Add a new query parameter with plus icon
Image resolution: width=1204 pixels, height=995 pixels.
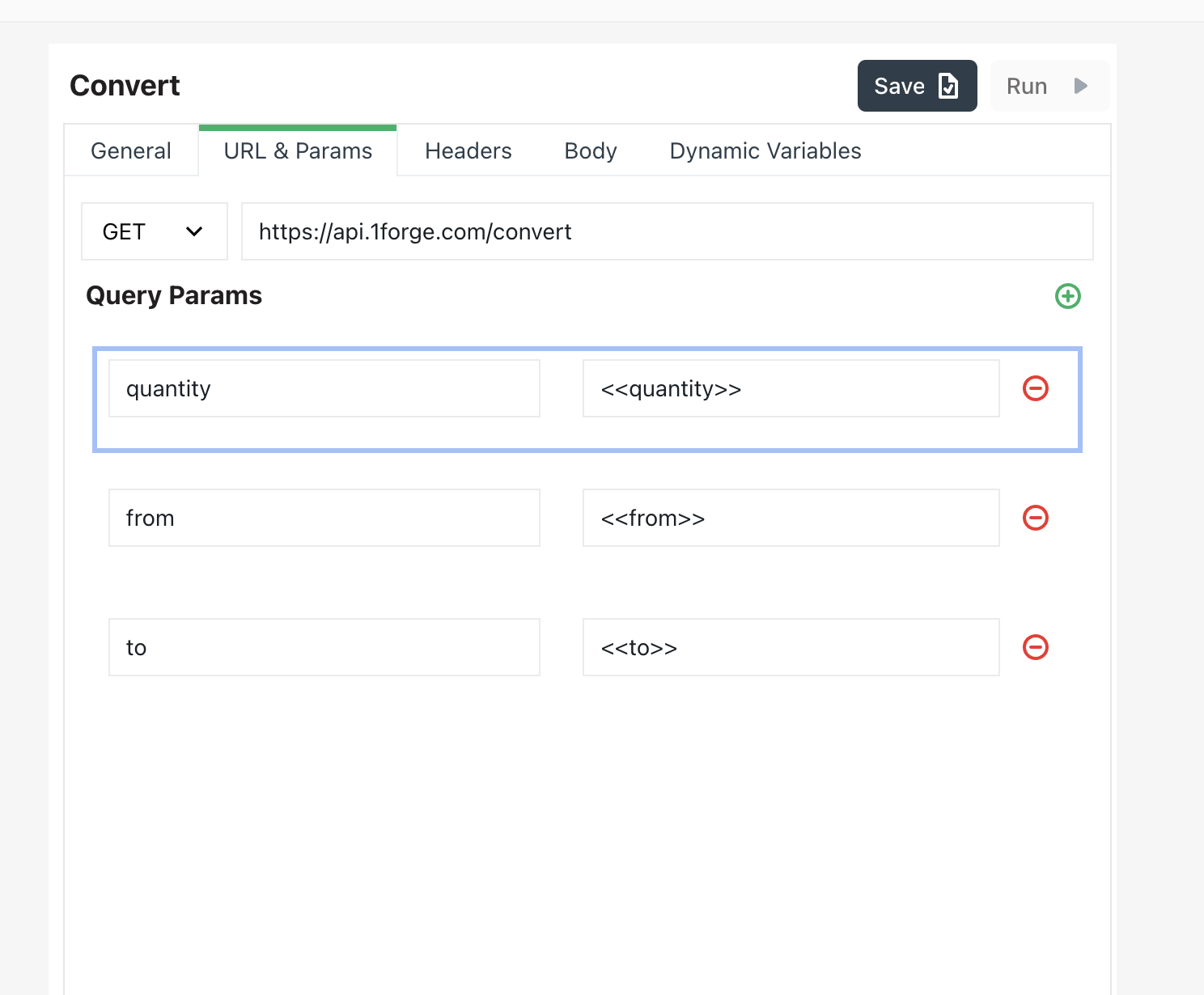coord(1068,297)
